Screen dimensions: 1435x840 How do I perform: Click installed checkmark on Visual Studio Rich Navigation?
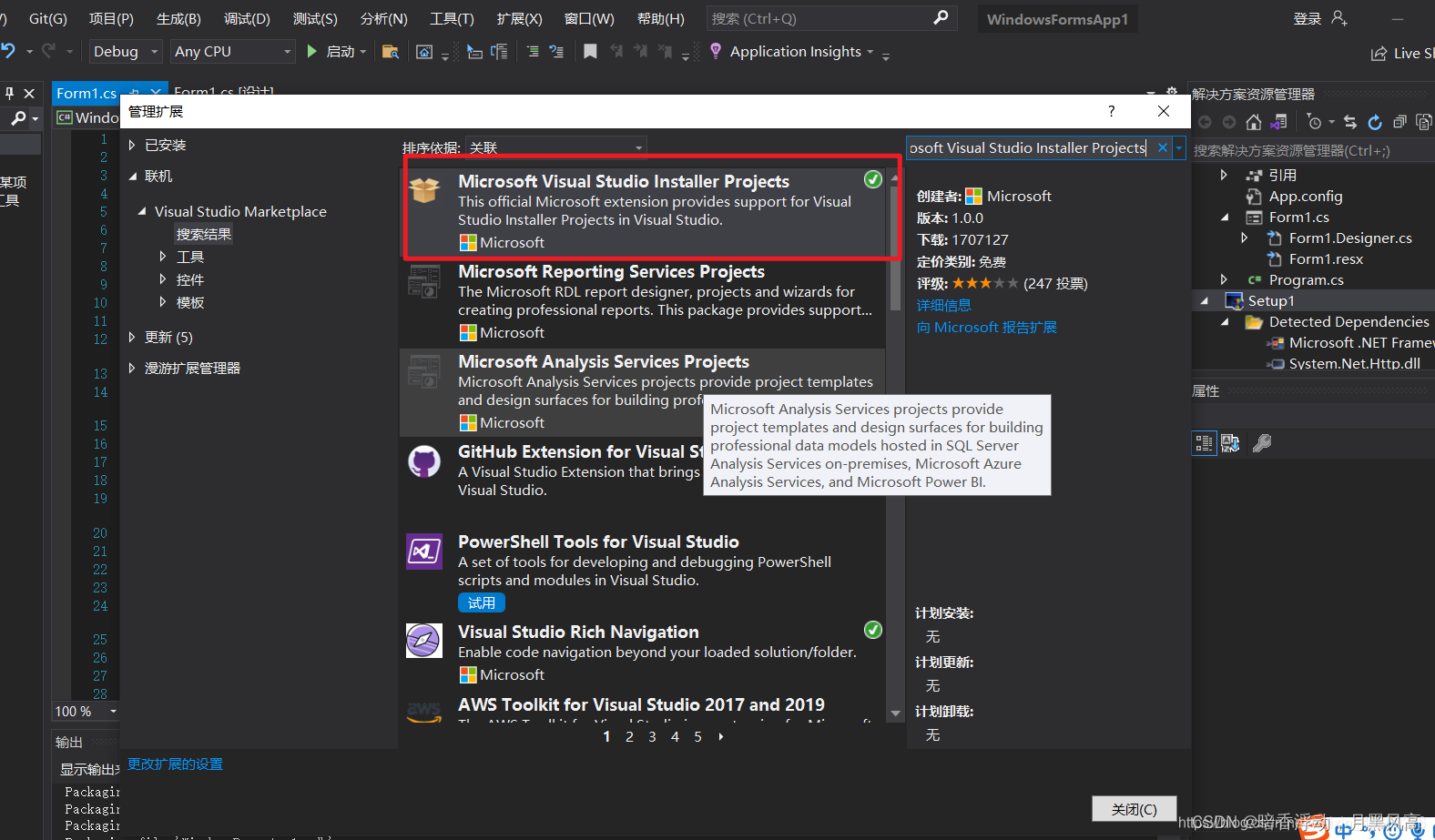point(872,630)
